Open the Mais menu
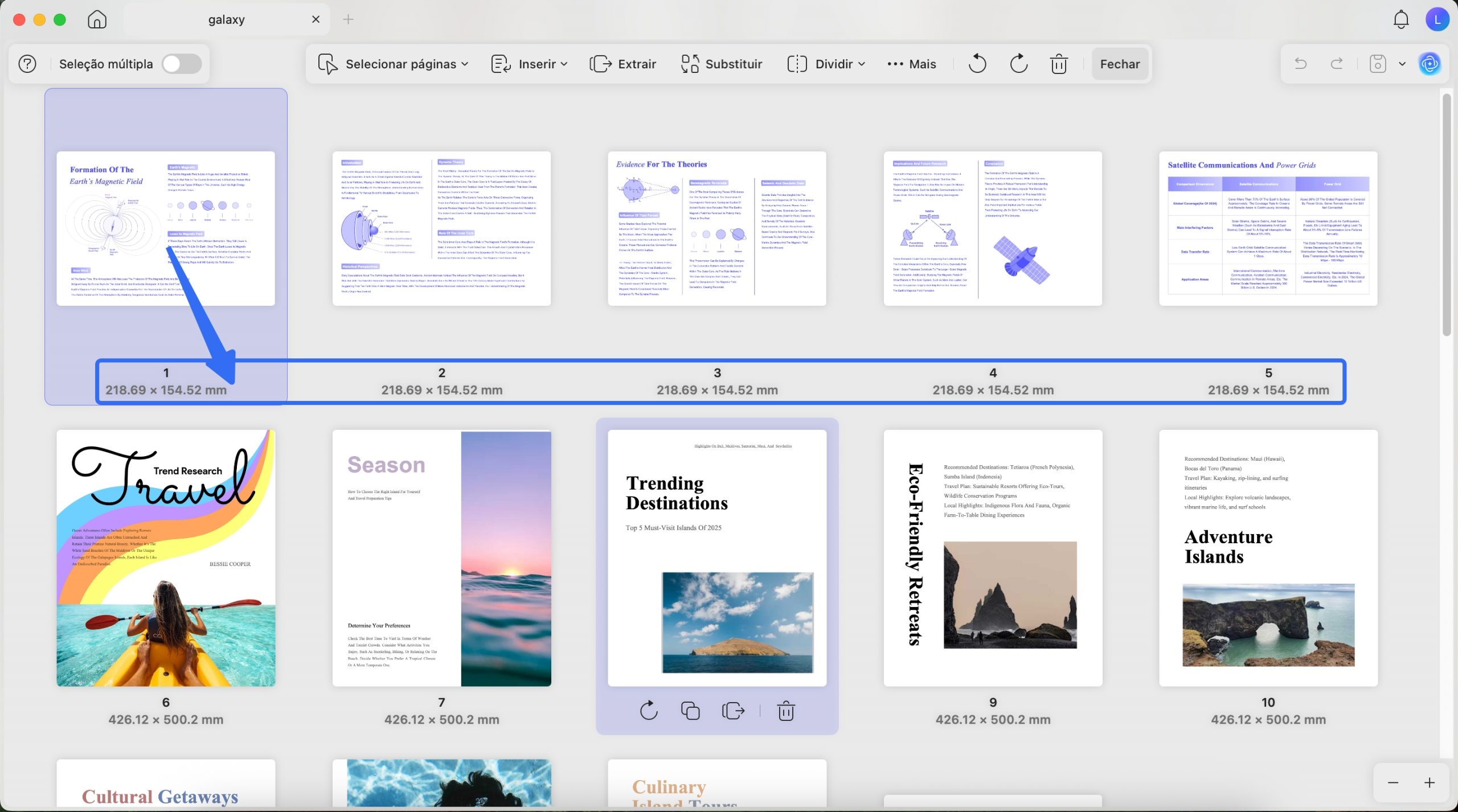Viewport: 1458px width, 812px height. pos(911,64)
